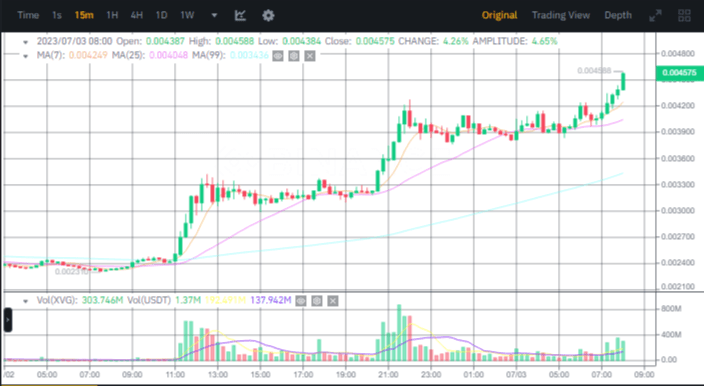Remove the Vol indicator with its X
The height and width of the screenshot is (386, 704).
pyautogui.click(x=333, y=300)
